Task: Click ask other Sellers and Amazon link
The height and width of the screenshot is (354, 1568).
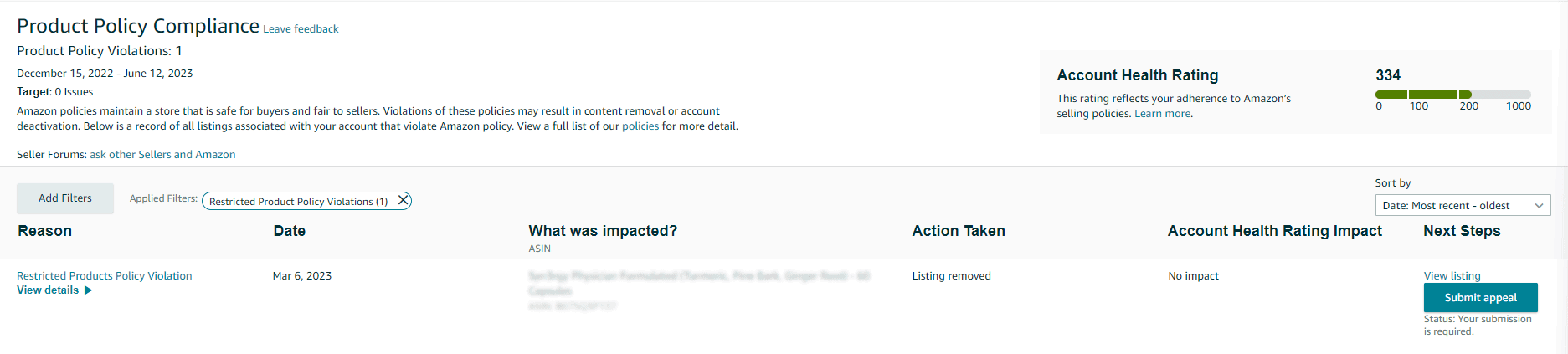Action: [162, 155]
